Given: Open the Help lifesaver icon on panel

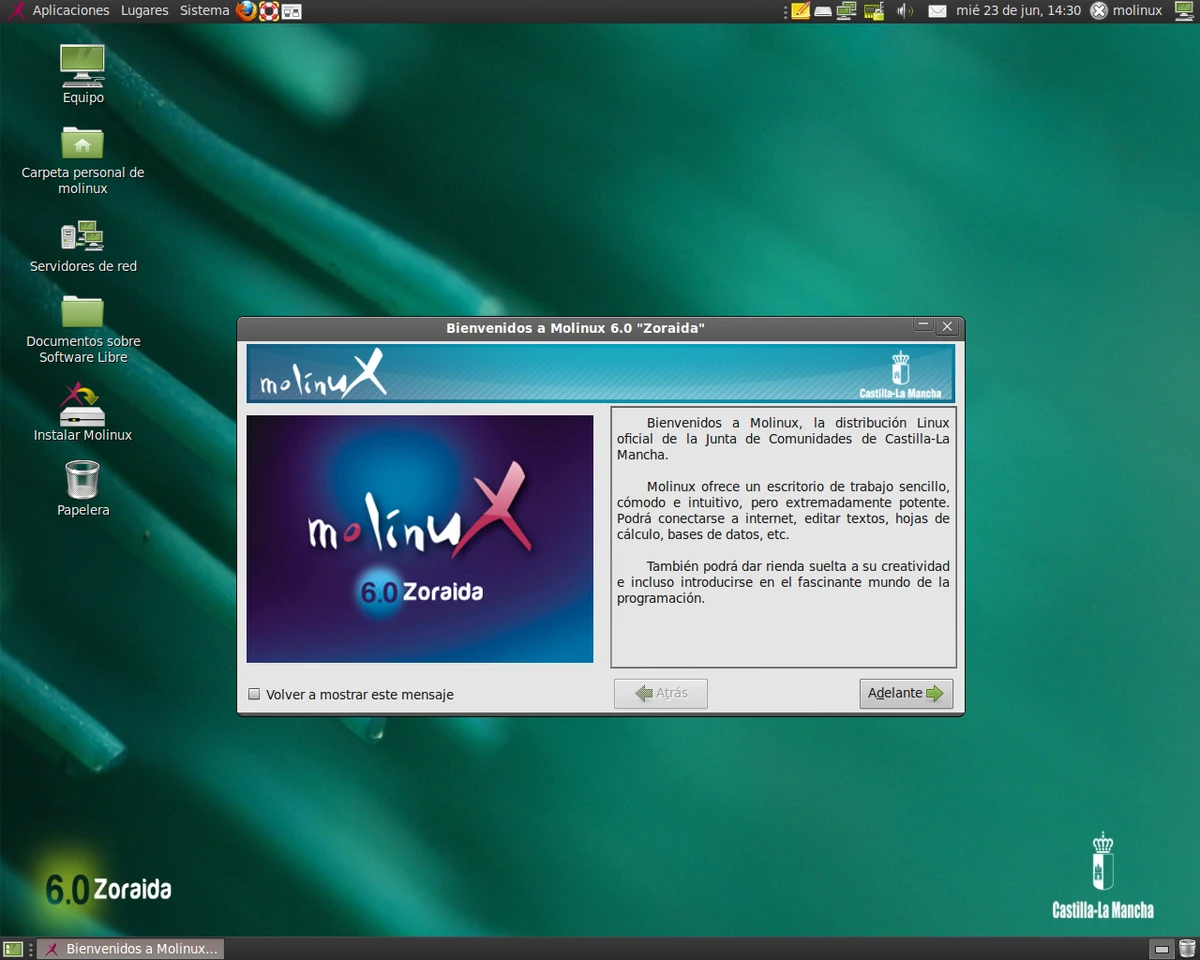Looking at the screenshot, I should pos(267,11).
